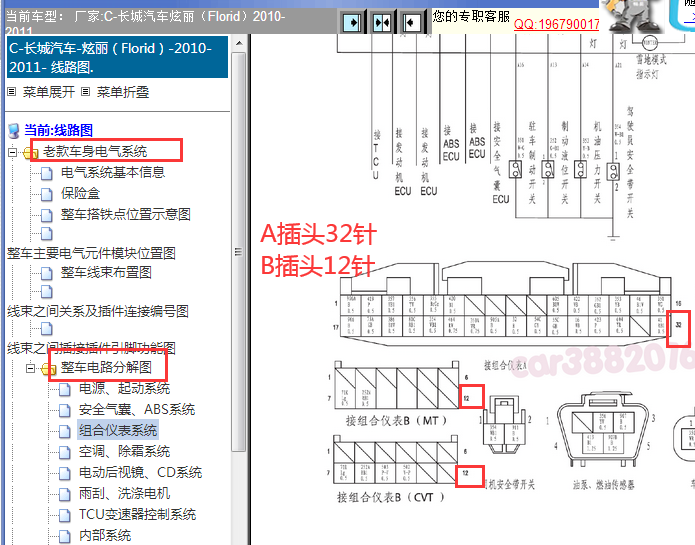Click the blue C-长城汽车-炫丽 title banner
Screen dimensions: 695x545
point(117,58)
